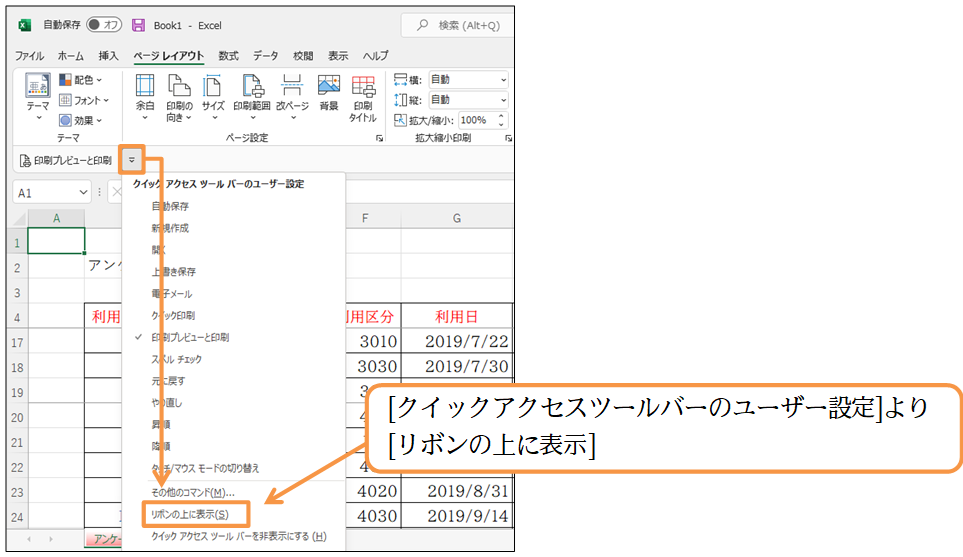This screenshot has width=963, height=557.
Task: Click the 拡大/縮小 100% scale stepper
Action: pos(501,120)
